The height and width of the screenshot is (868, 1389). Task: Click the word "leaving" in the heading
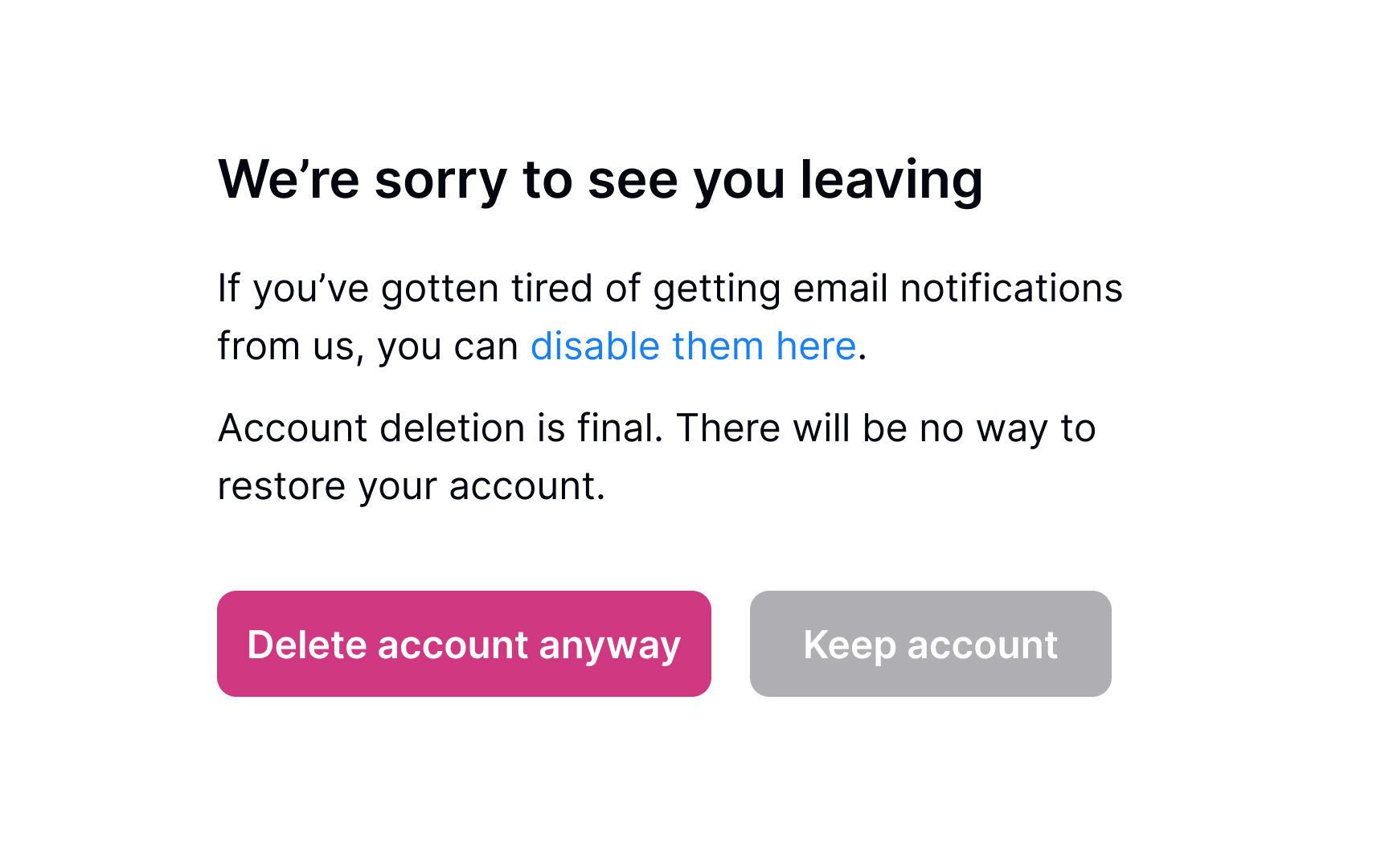click(x=891, y=179)
